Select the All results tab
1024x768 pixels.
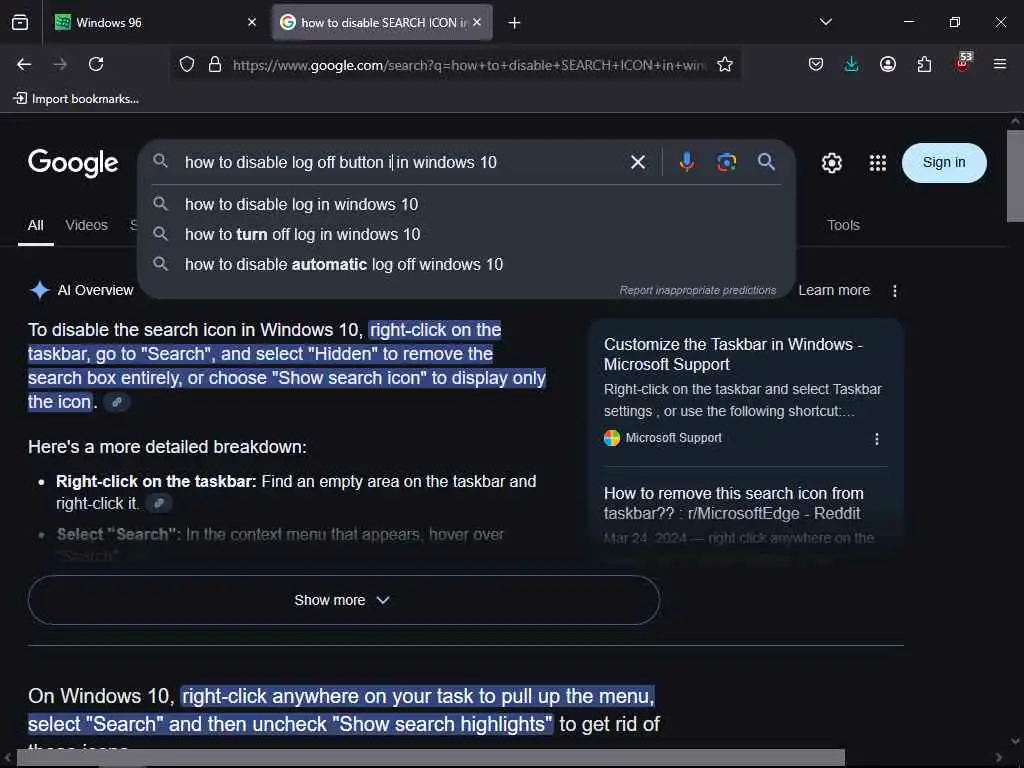(x=35, y=225)
